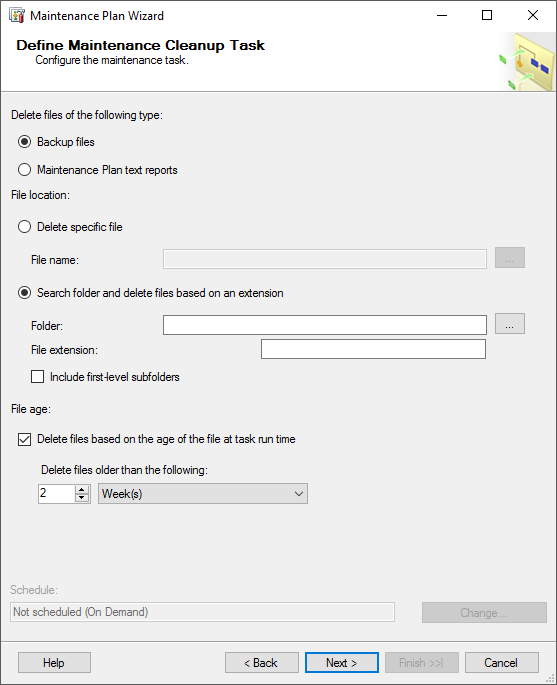Close the Maintenance Plan Wizard window
Screen dimensions: 557x685
point(533,15)
